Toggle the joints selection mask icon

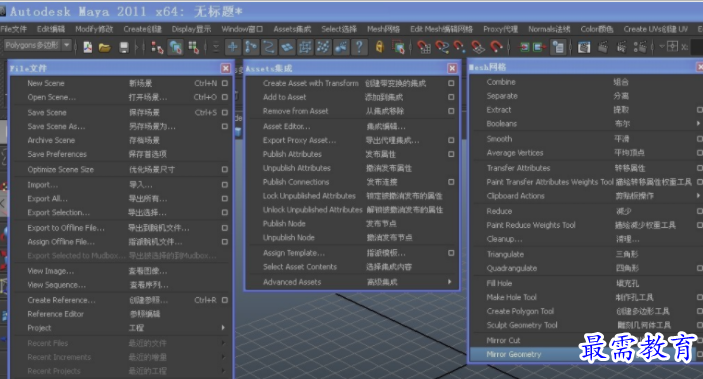[x=251, y=47]
